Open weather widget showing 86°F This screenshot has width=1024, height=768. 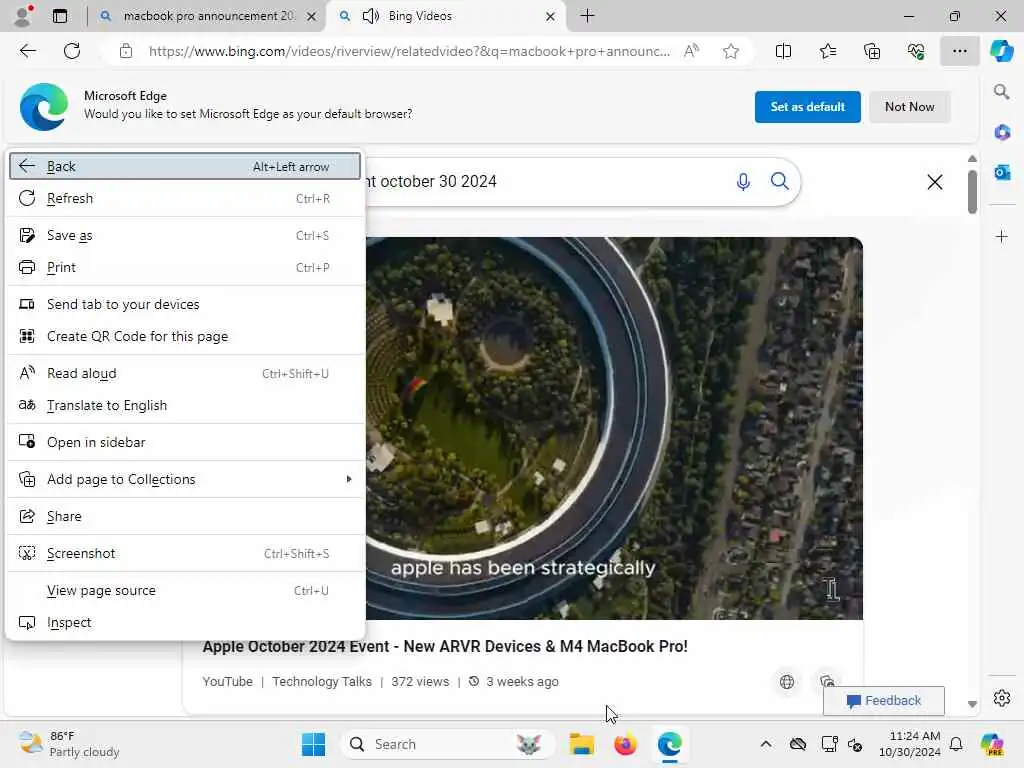click(69, 744)
